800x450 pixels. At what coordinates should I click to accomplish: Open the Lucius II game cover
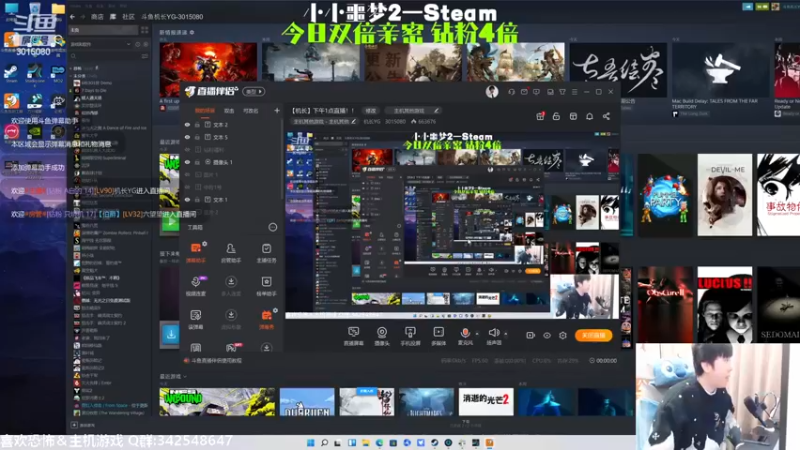click(724, 304)
